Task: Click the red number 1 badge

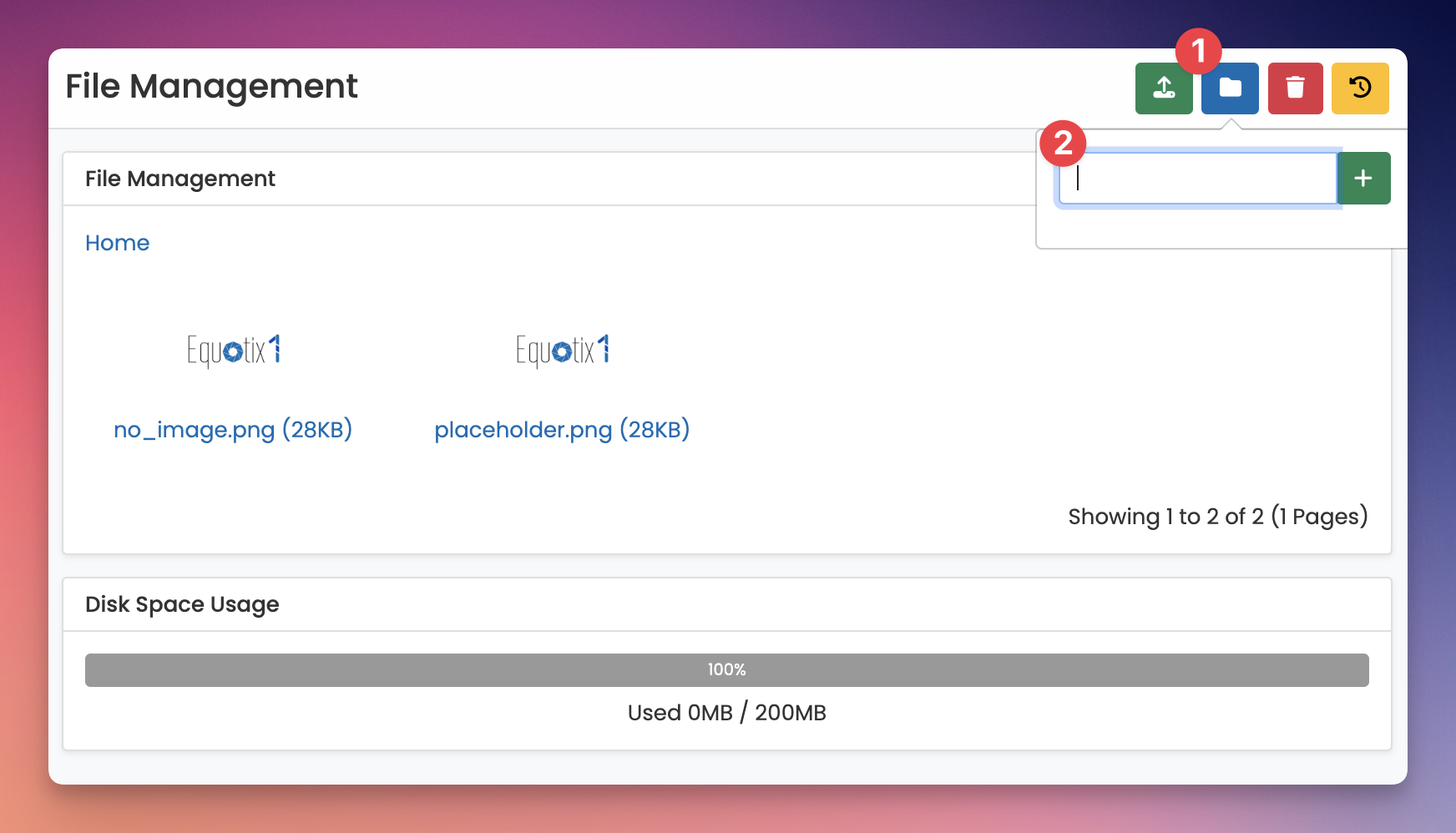Action: (x=1198, y=51)
